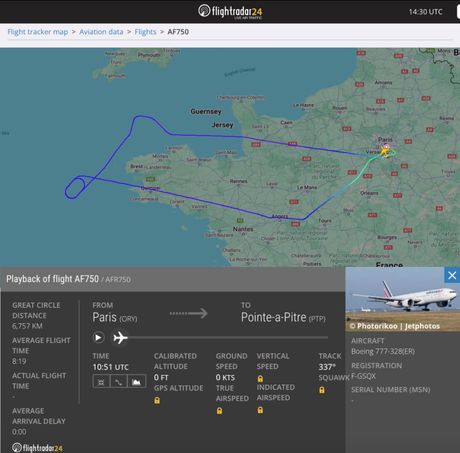Screen dimensions: 460x453
Task: Click the Flightradar24 logo at the panel bottom
Action: (x=37, y=448)
